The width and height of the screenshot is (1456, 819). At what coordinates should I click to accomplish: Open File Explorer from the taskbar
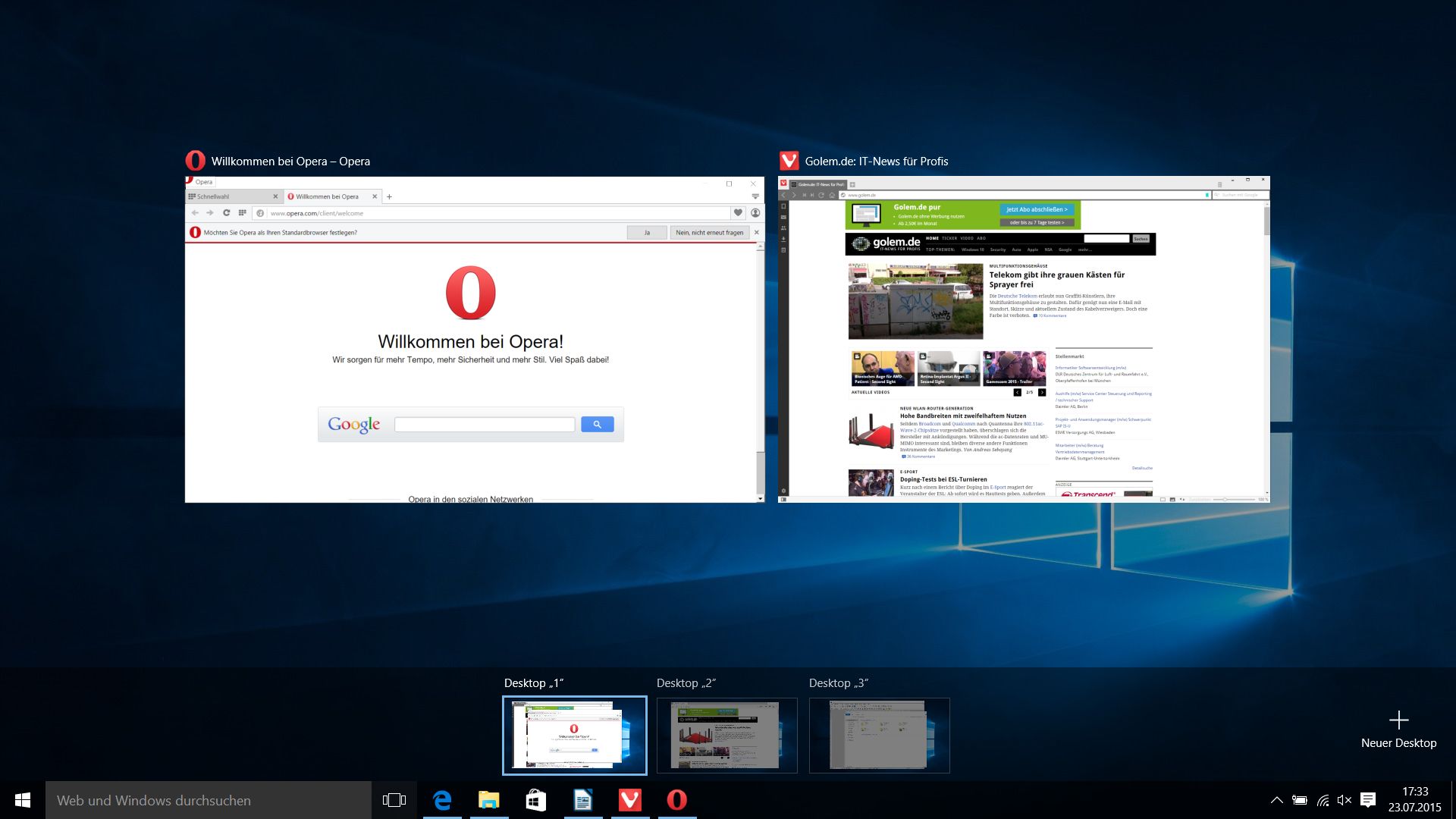click(489, 800)
